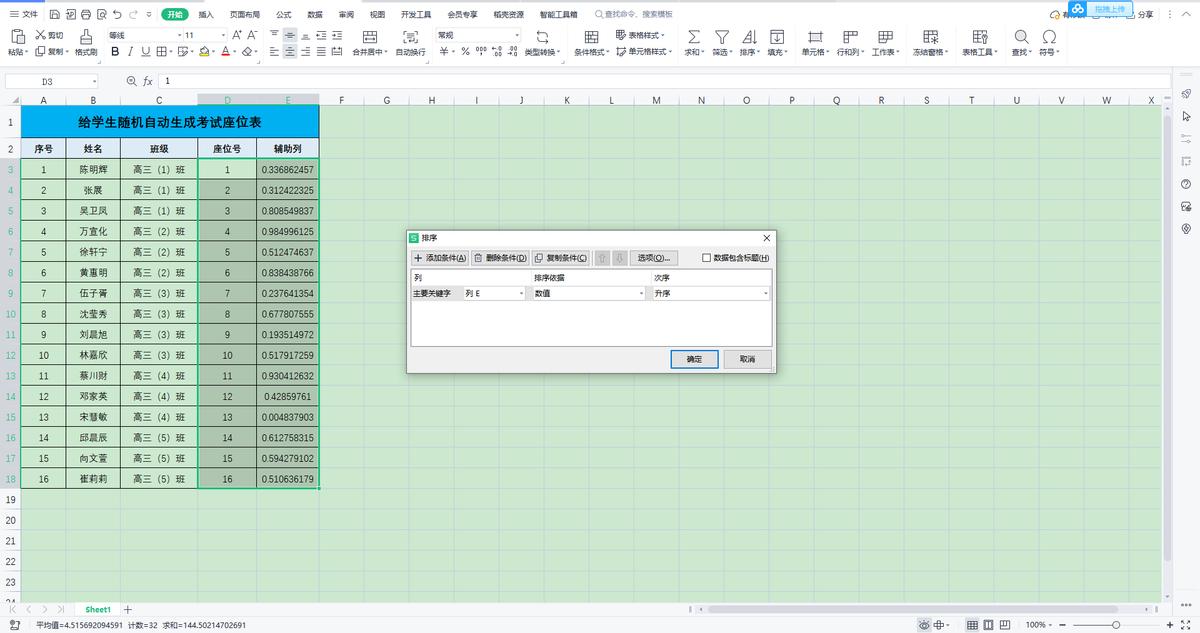Switch to the 插入 ribbon tab

tap(206, 15)
